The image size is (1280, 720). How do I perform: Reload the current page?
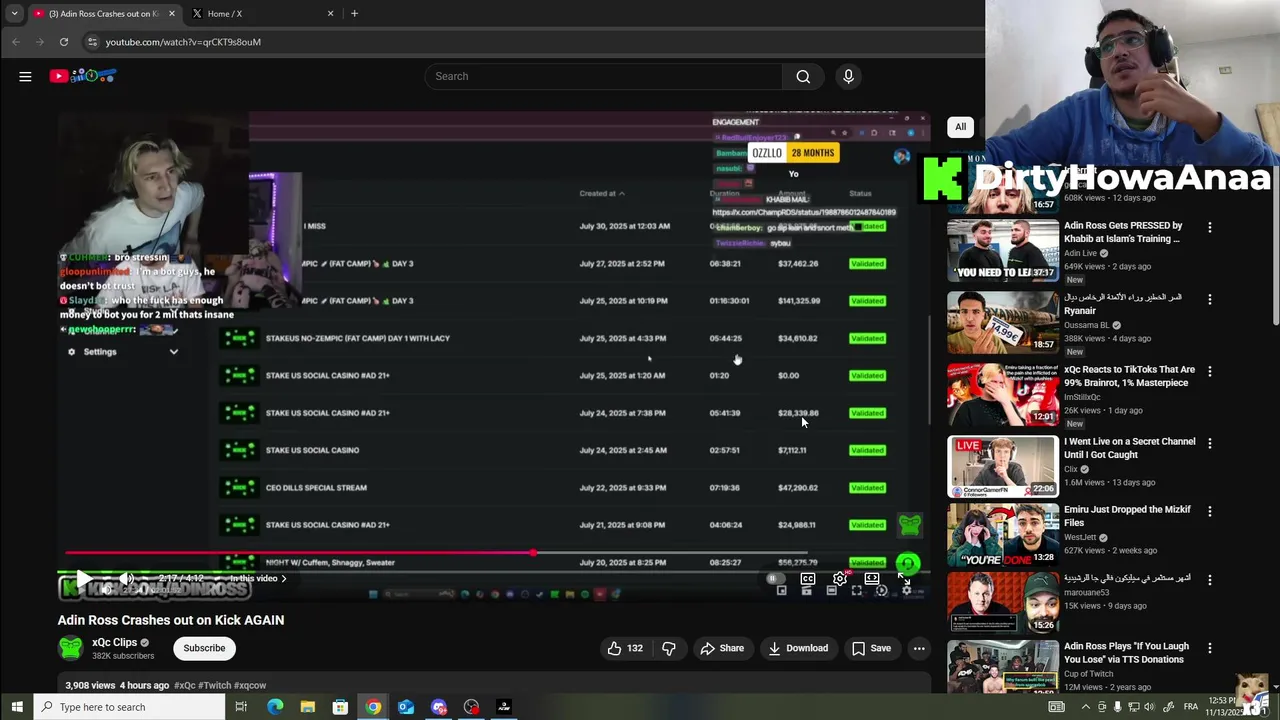63,42
